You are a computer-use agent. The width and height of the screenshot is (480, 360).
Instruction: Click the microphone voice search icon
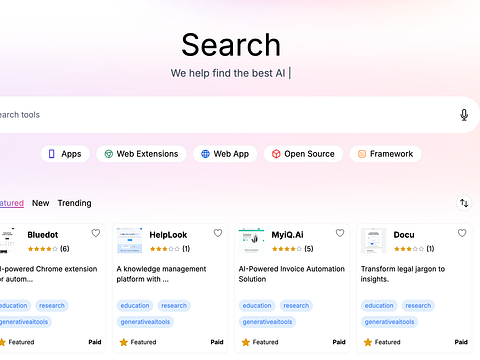(x=464, y=115)
